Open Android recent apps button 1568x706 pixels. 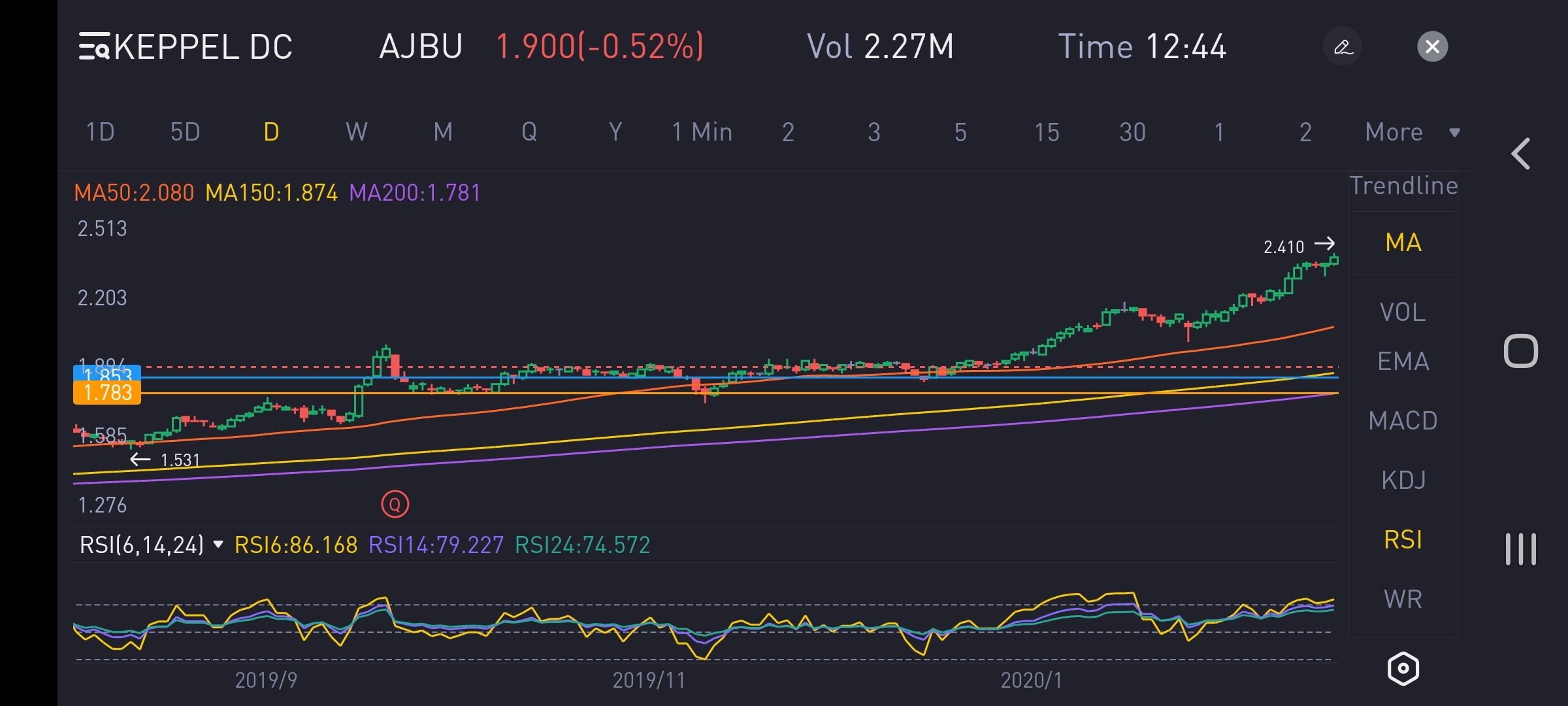(x=1521, y=548)
